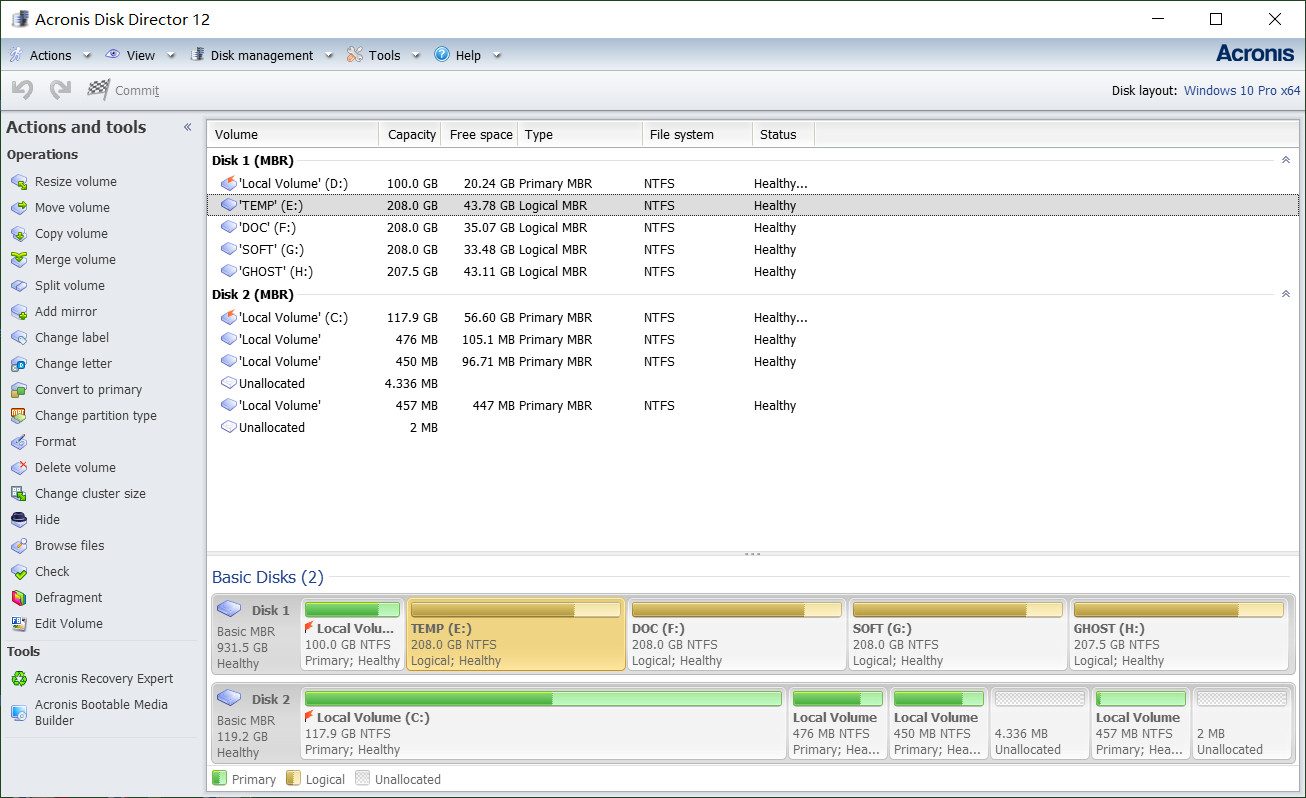Click the Format operation icon
The image size is (1306, 798).
(x=18, y=442)
